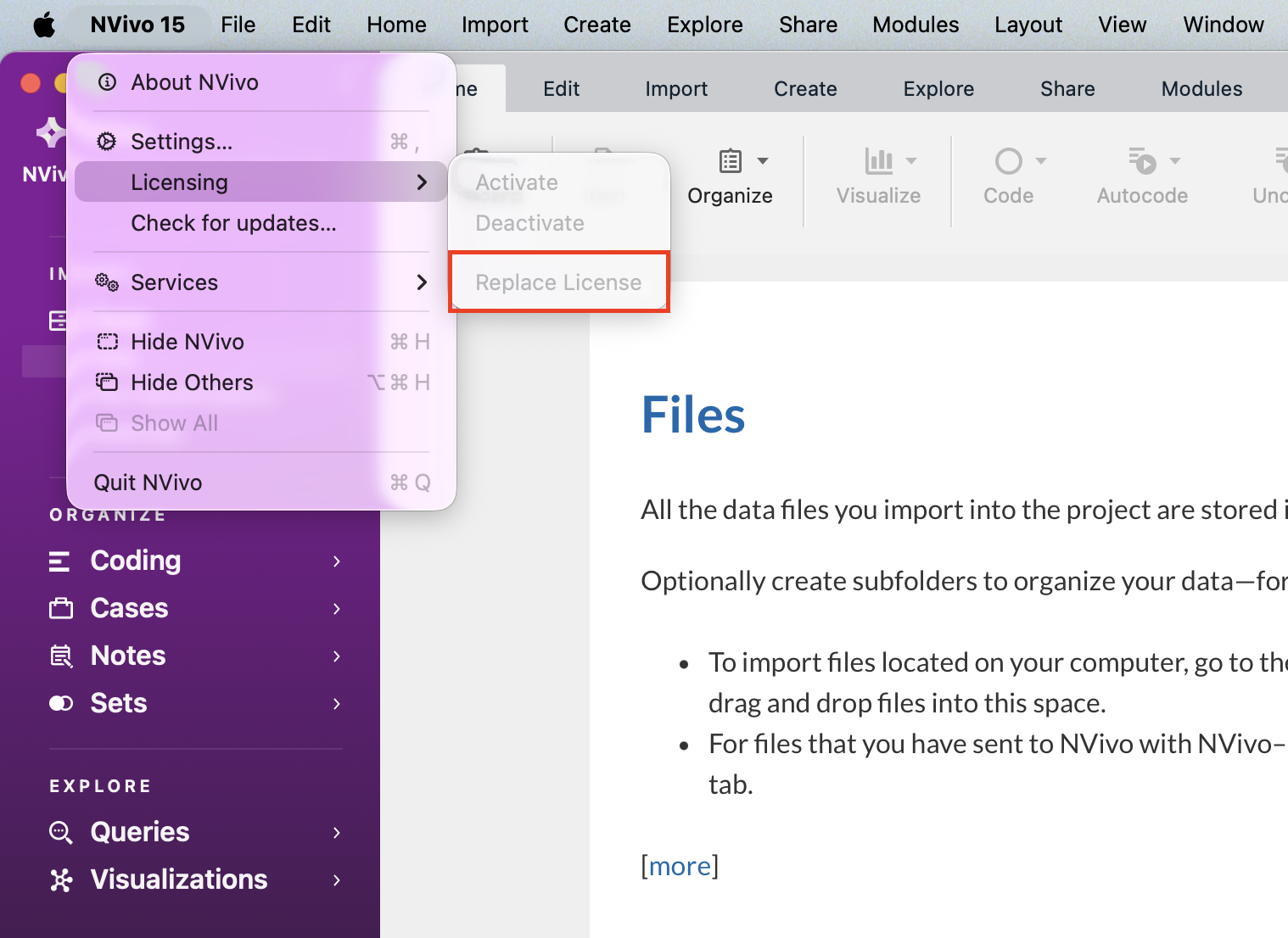Image resolution: width=1288 pixels, height=938 pixels.
Task: Switch to the Share ribbon tab
Action: (x=1067, y=89)
